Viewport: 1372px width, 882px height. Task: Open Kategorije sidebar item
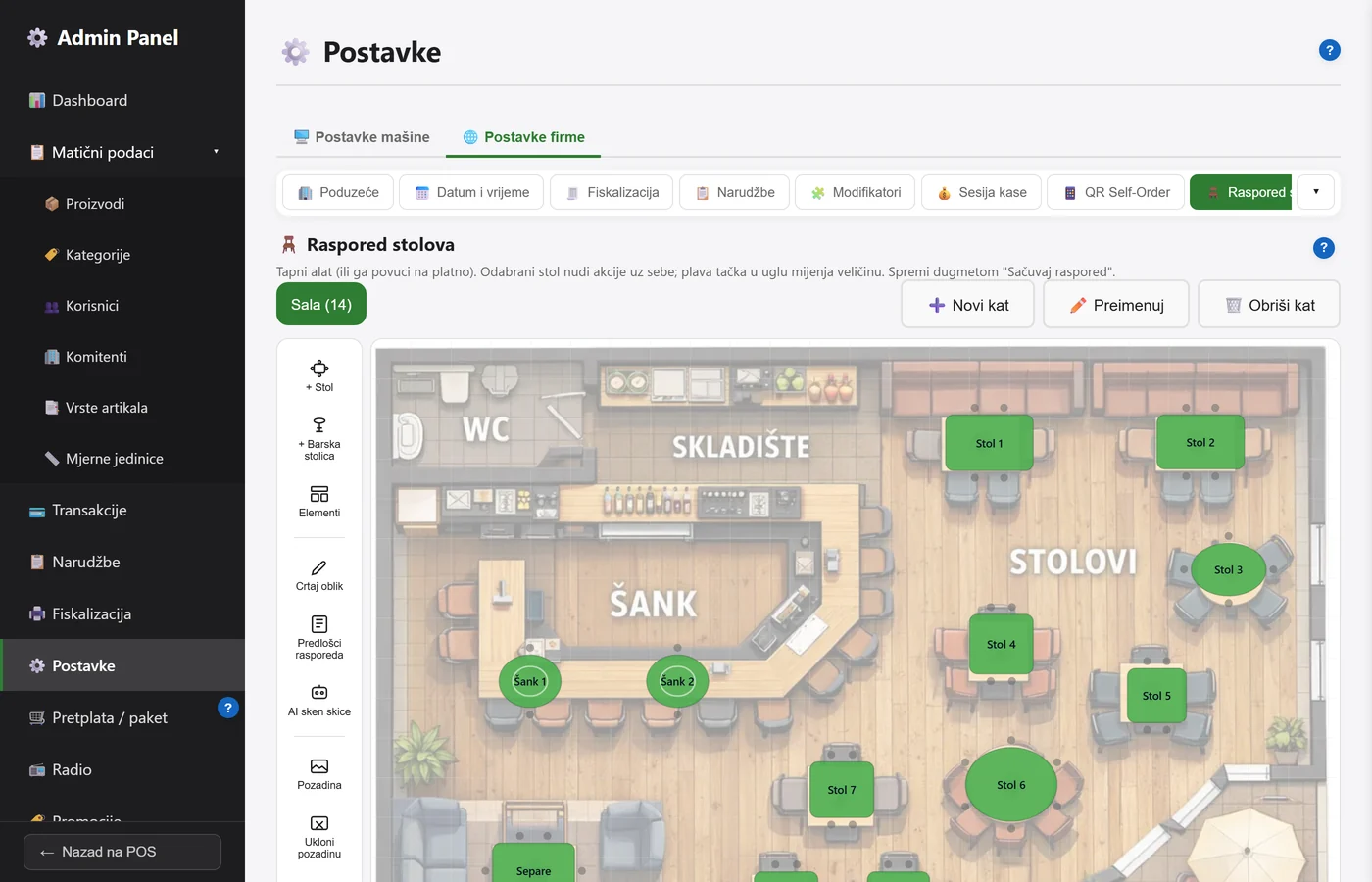(122, 255)
